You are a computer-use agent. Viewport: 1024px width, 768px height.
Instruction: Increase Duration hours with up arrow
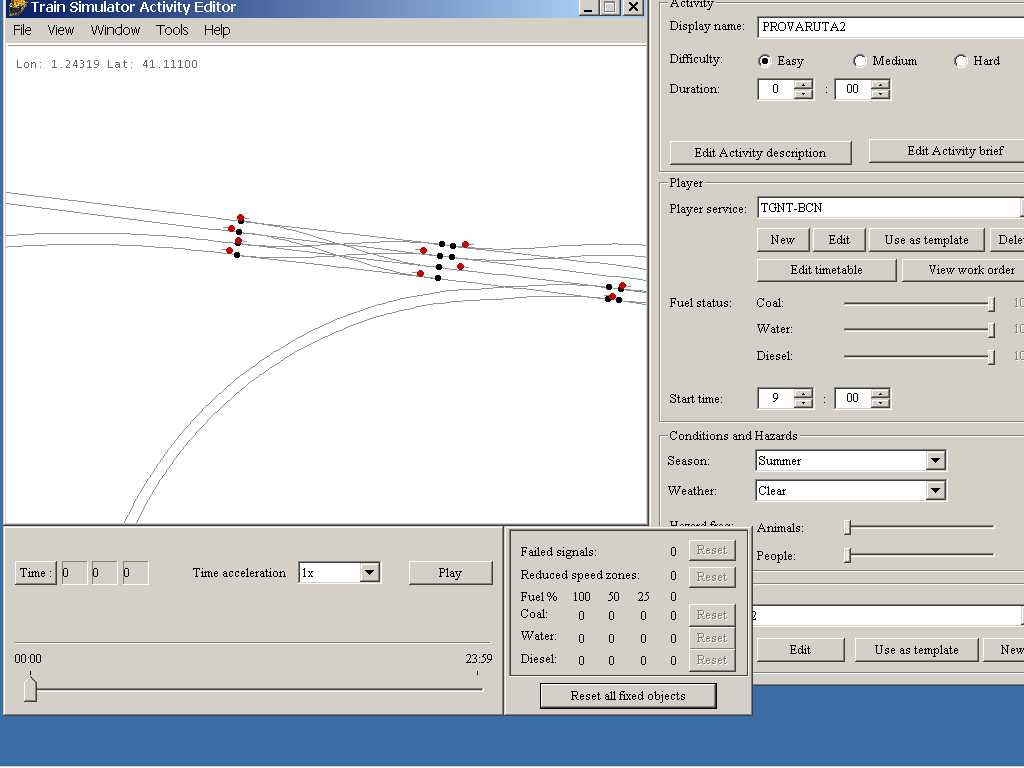803,84
